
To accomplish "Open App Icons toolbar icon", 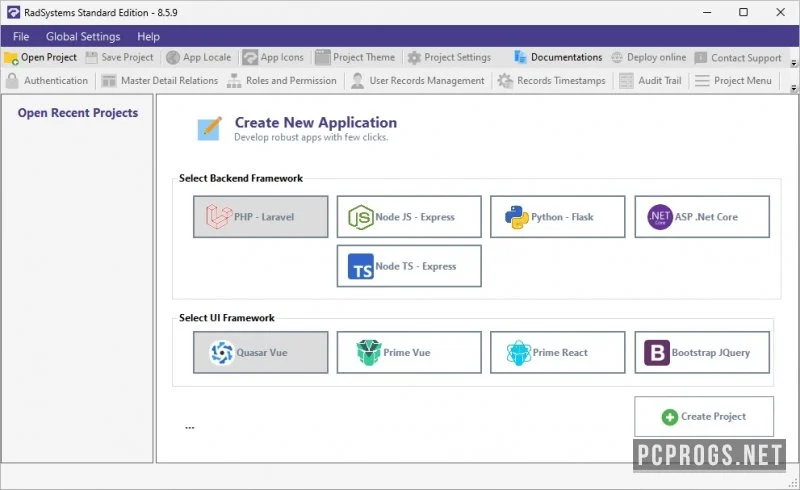I will 250,58.
